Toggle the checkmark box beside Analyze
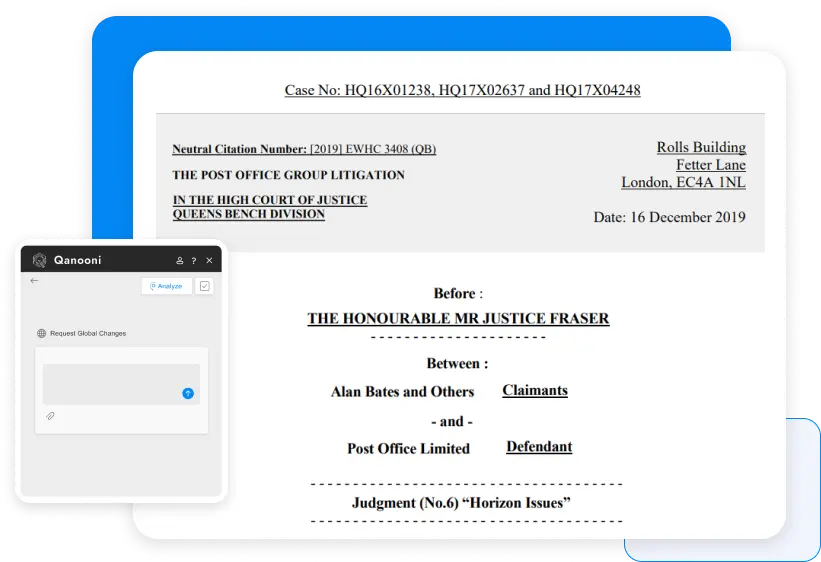 (x=204, y=286)
